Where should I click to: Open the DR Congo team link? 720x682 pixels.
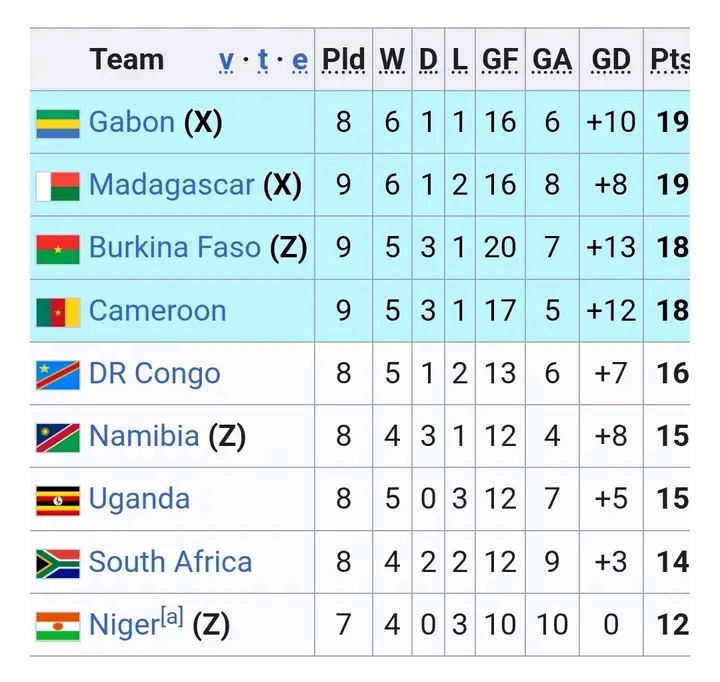[154, 374]
